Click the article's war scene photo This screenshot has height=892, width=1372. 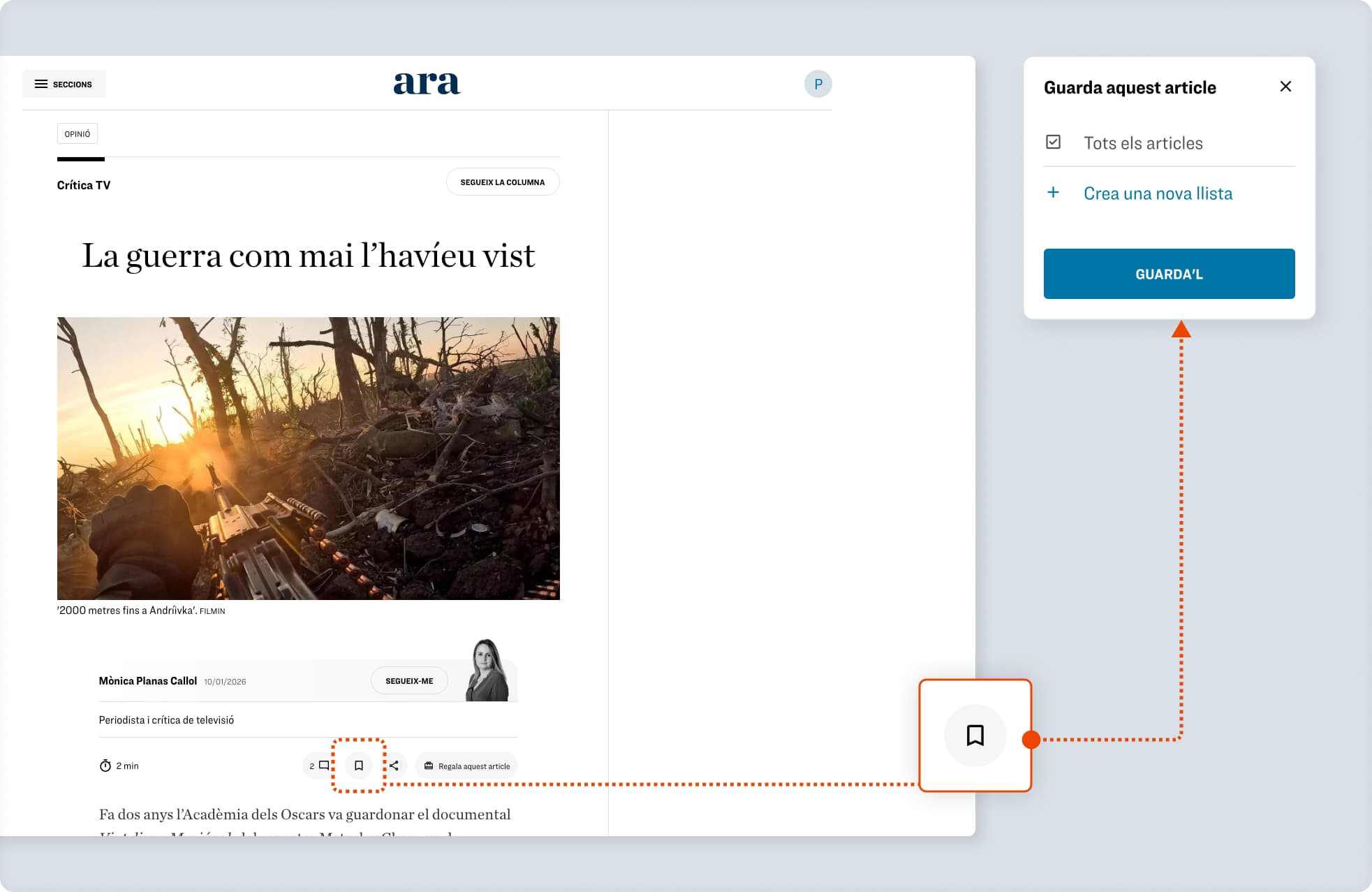(308, 458)
